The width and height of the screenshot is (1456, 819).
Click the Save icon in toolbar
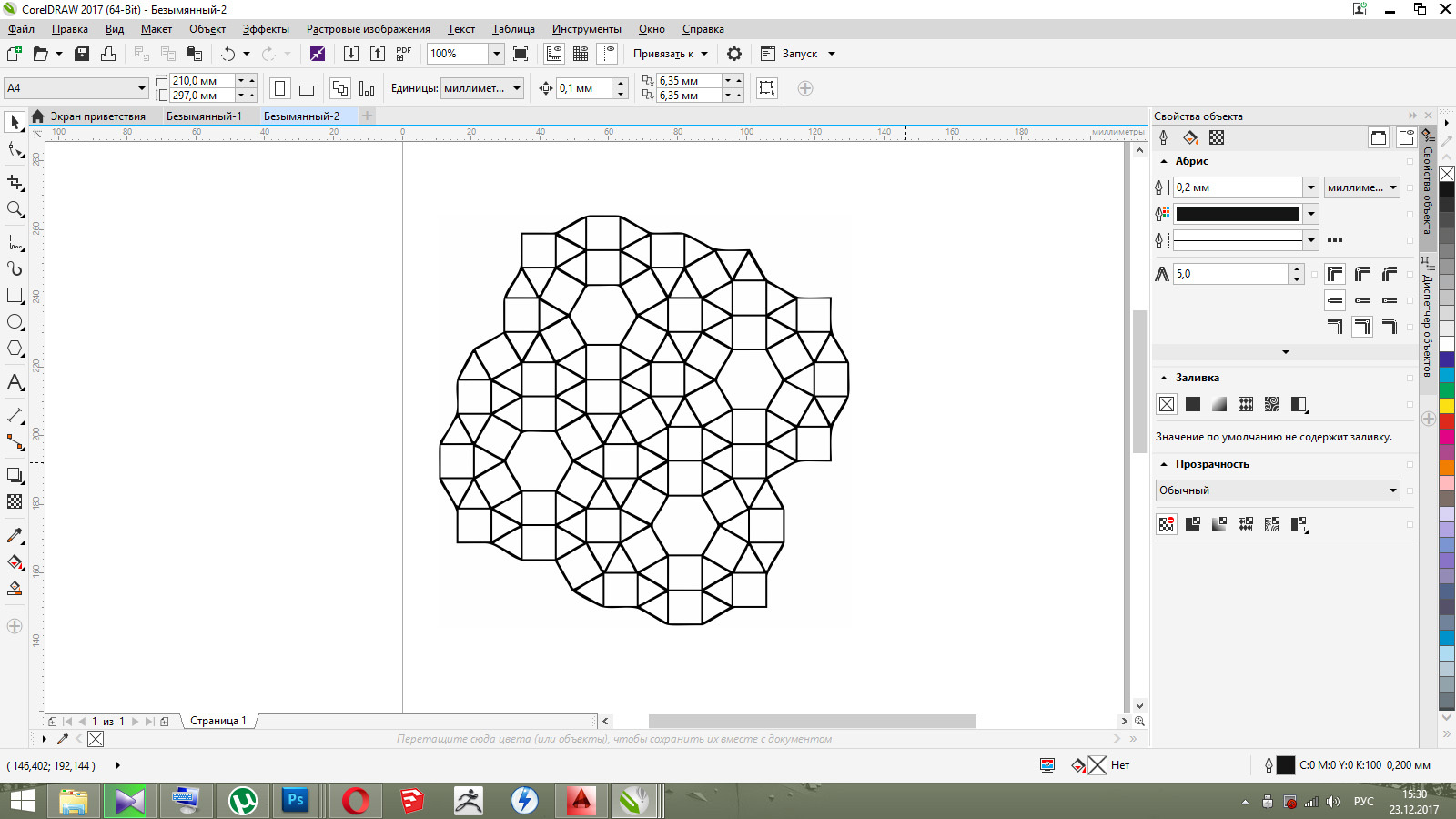(x=82, y=54)
